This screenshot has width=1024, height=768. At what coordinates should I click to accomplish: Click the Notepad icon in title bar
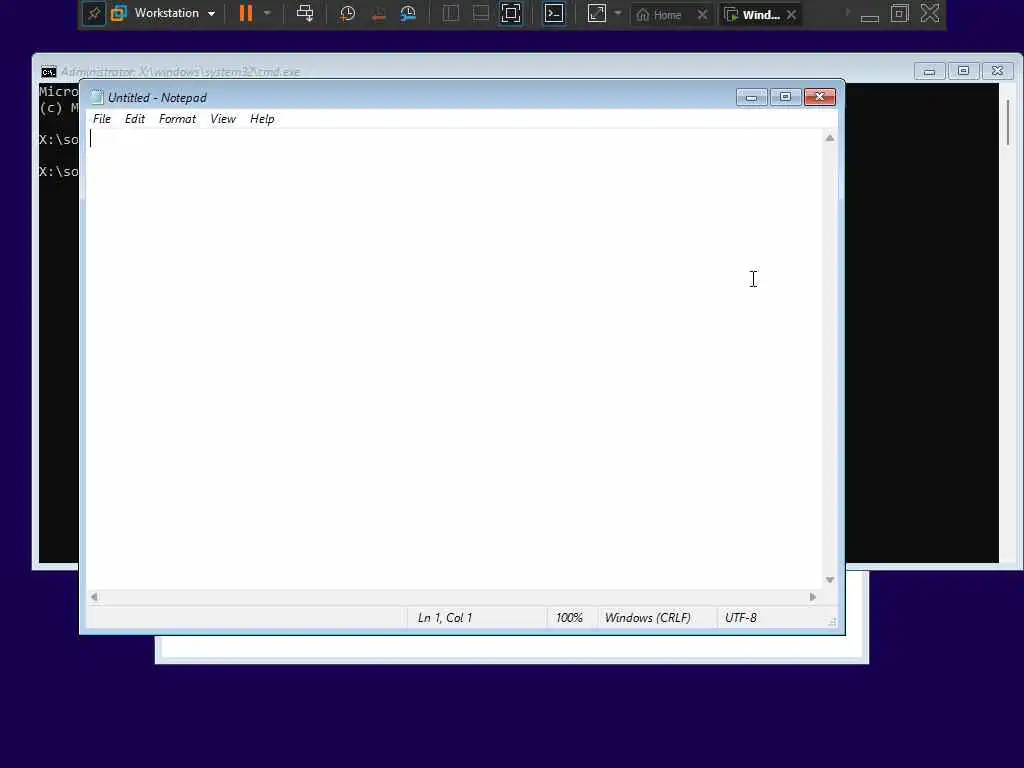[97, 97]
